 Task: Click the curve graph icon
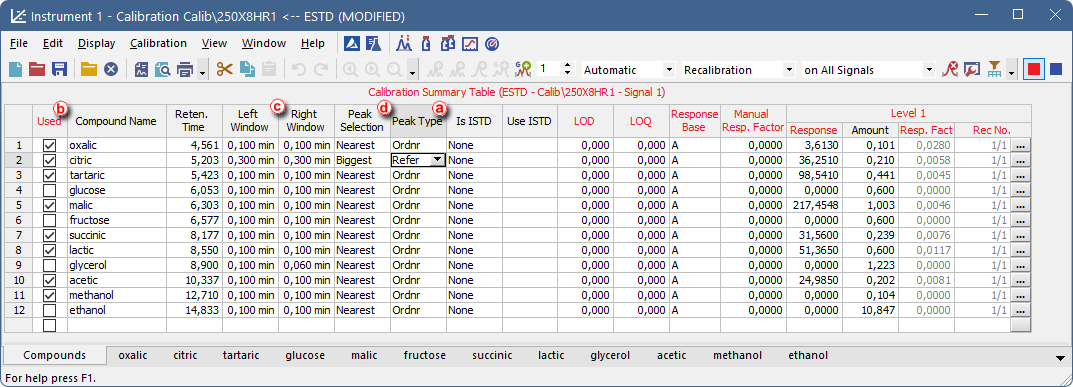point(469,43)
